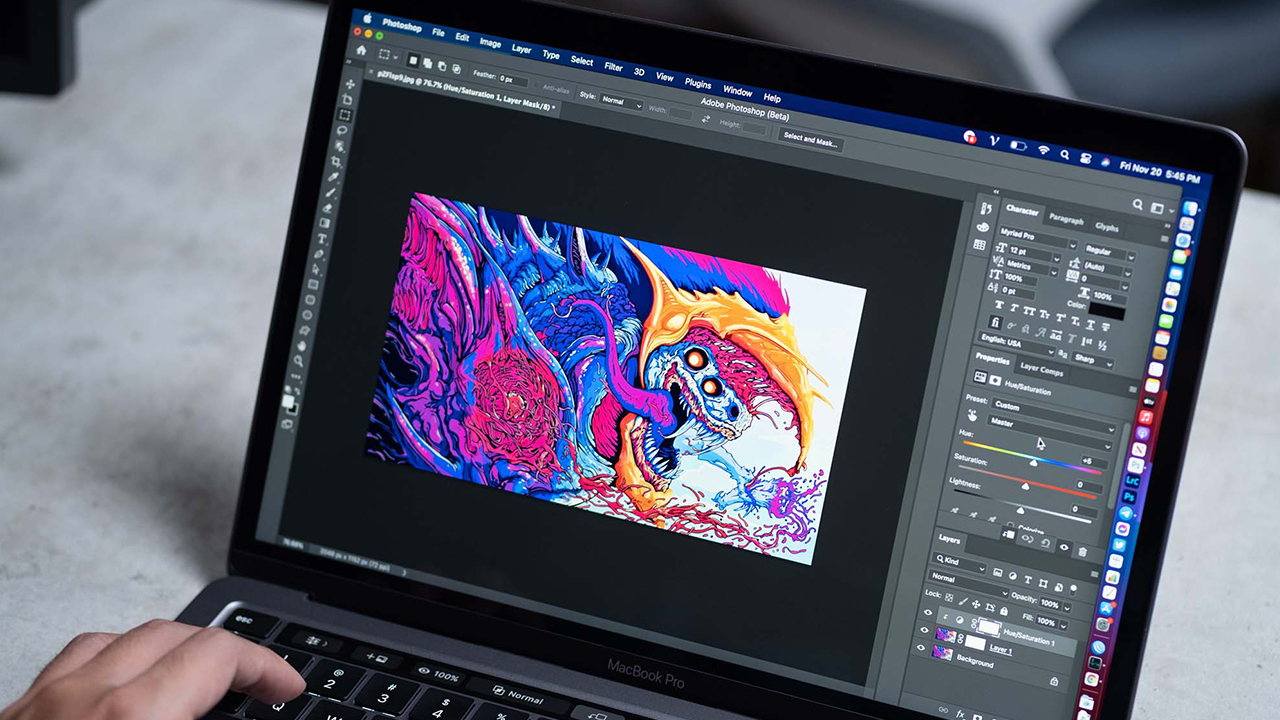Image resolution: width=1280 pixels, height=720 pixels.
Task: Click the Layer 1 thumbnail
Action: pyautogui.click(x=944, y=634)
